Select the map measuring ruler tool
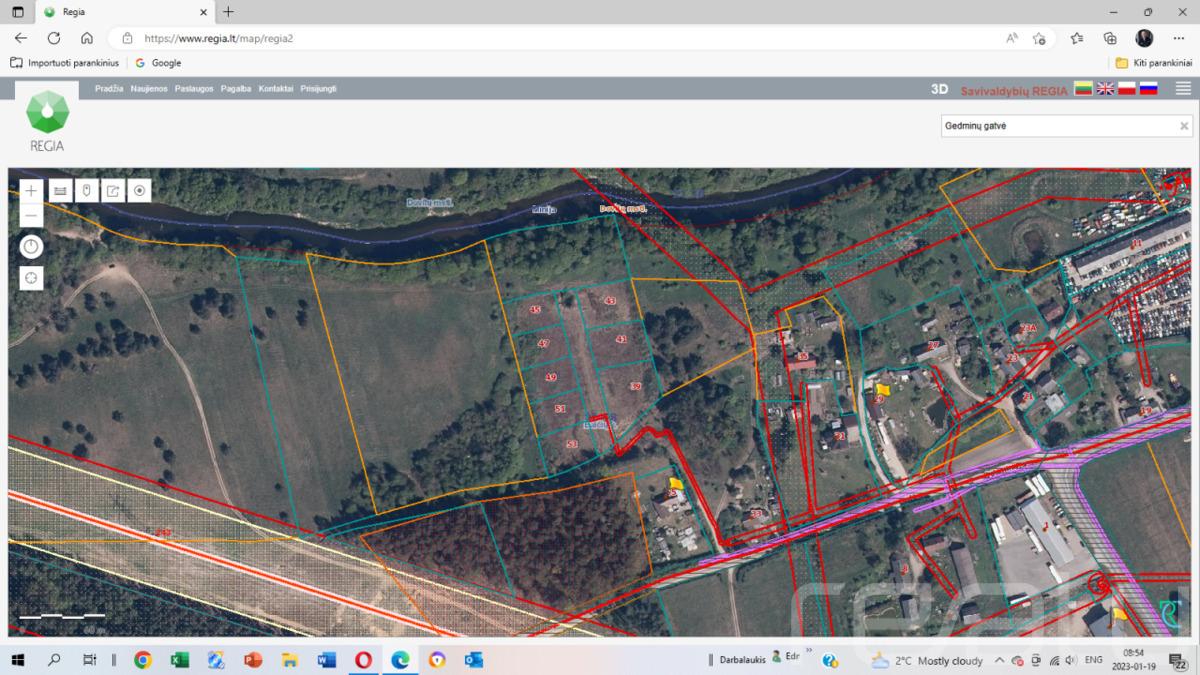Viewport: 1200px width, 675px height. 60,190
